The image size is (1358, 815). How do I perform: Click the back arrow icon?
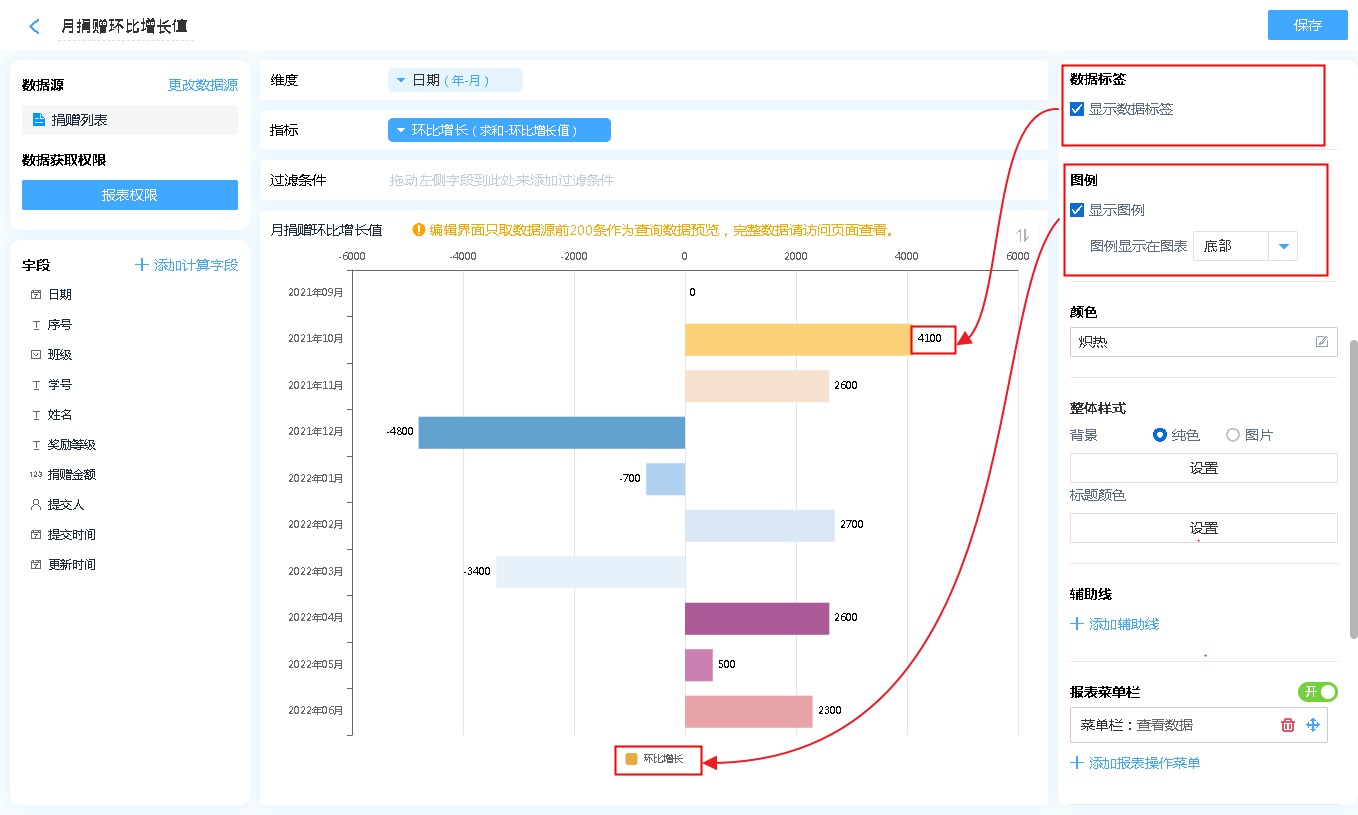pyautogui.click(x=35, y=27)
